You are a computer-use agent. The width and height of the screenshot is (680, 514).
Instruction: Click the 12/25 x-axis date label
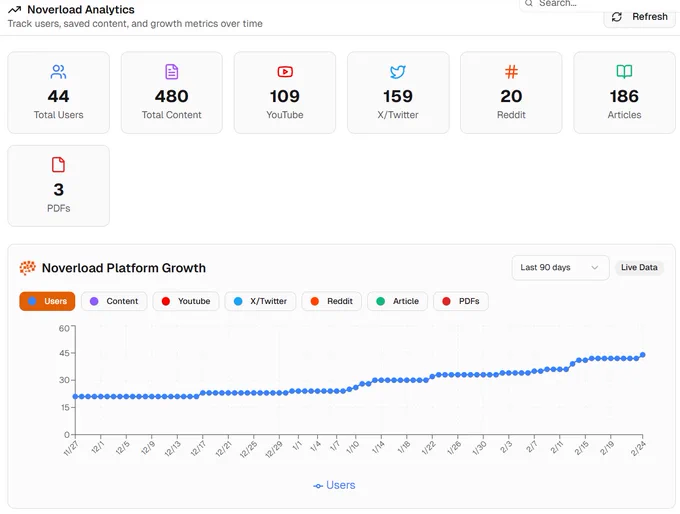(x=248, y=449)
